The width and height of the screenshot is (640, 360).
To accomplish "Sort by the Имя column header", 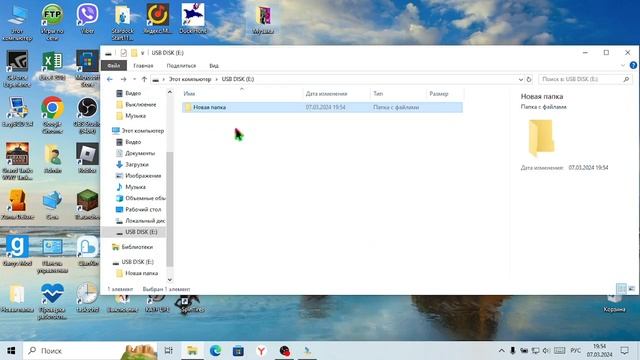I will point(242,93).
